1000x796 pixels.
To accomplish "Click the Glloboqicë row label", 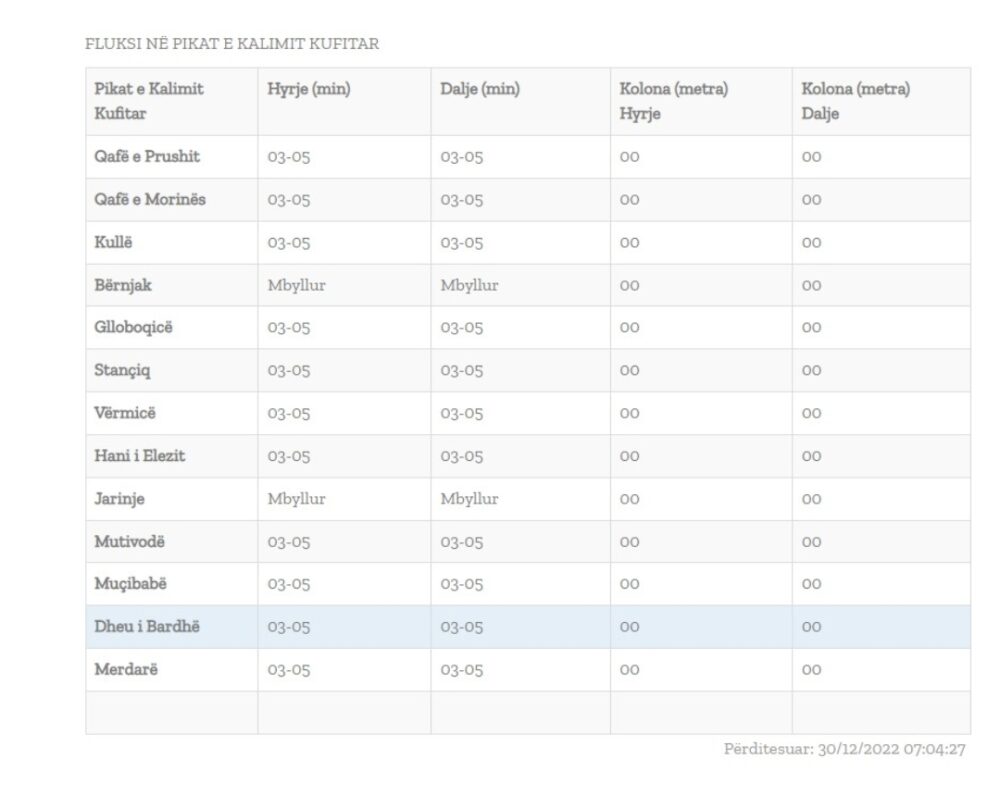I will [x=133, y=328].
